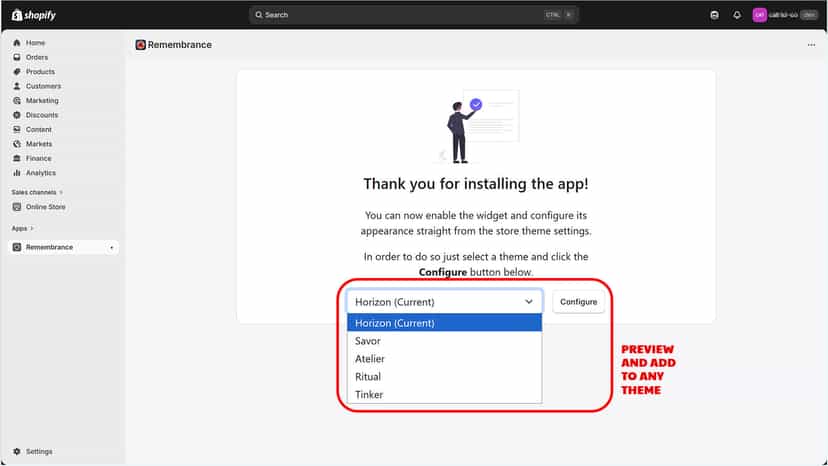Open the three-dot more actions menu
The height and width of the screenshot is (466, 828).
[x=811, y=45]
